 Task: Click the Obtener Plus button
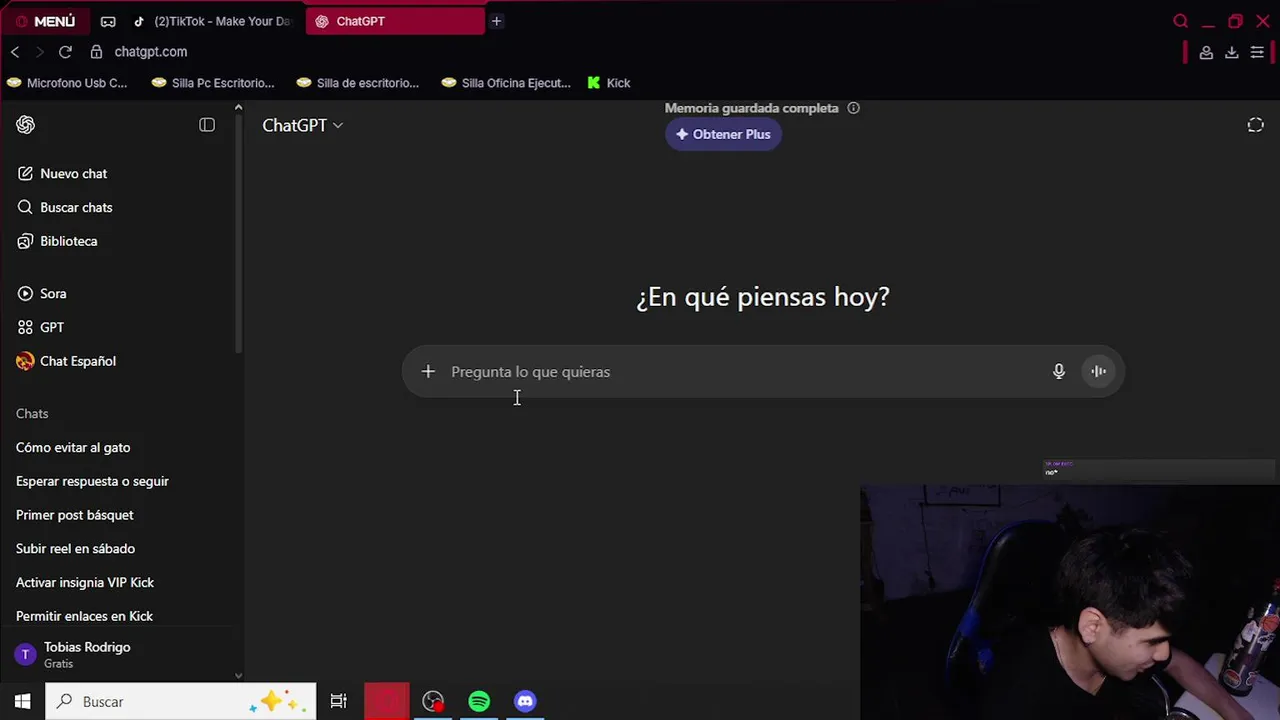723,134
